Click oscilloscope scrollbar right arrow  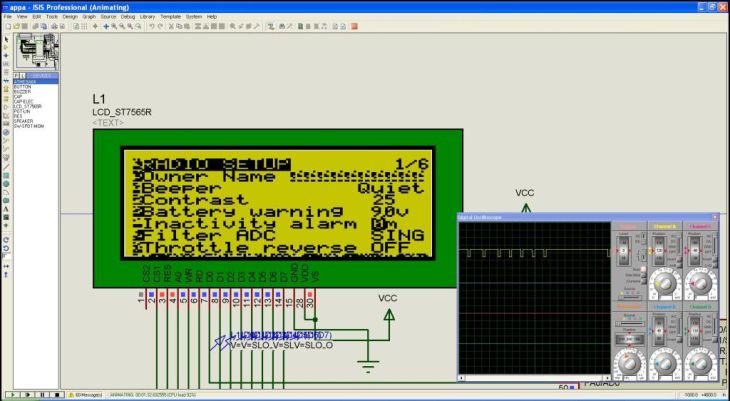tap(608, 378)
